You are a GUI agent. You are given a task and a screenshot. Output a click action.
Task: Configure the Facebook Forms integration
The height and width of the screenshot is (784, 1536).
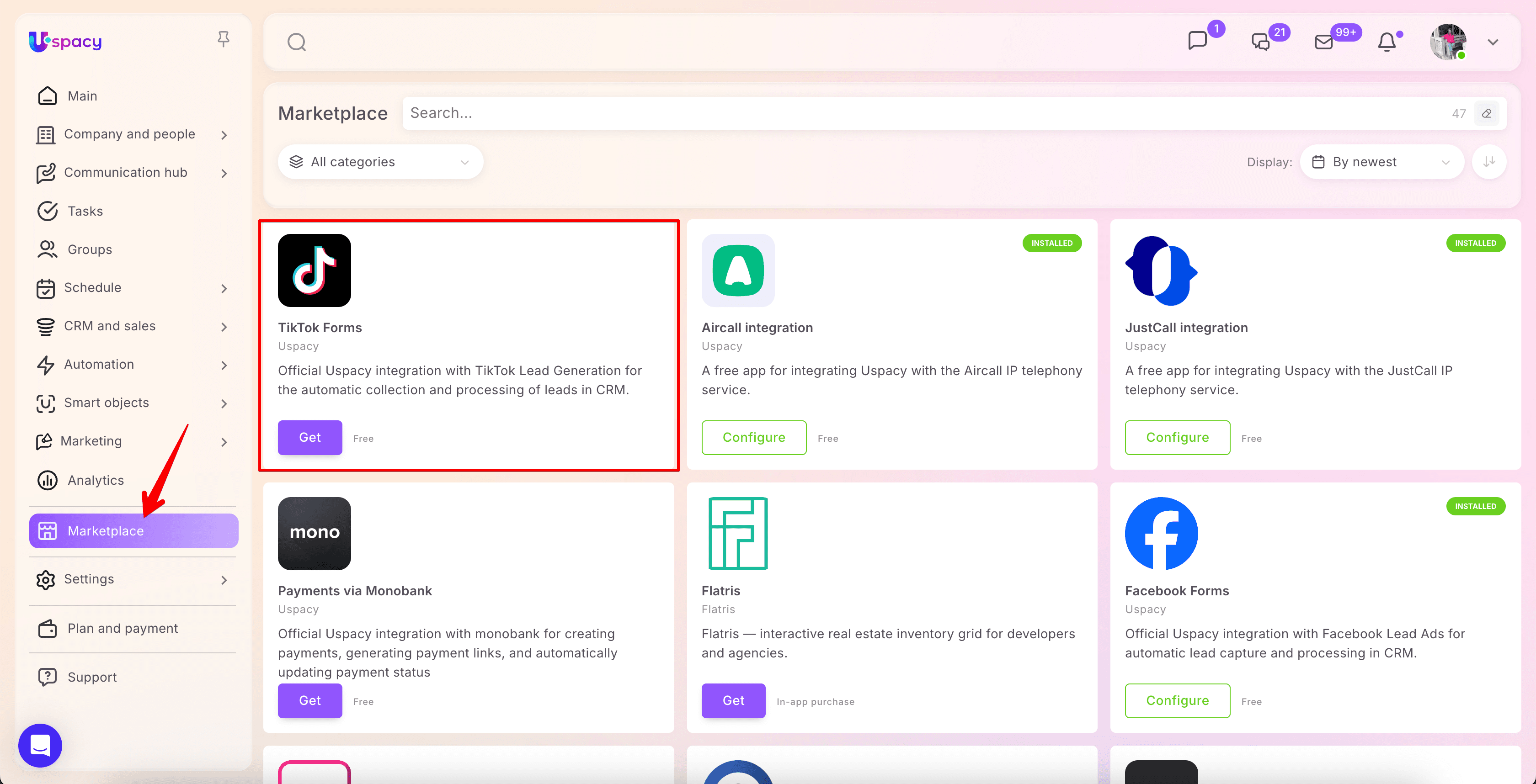pyautogui.click(x=1177, y=700)
